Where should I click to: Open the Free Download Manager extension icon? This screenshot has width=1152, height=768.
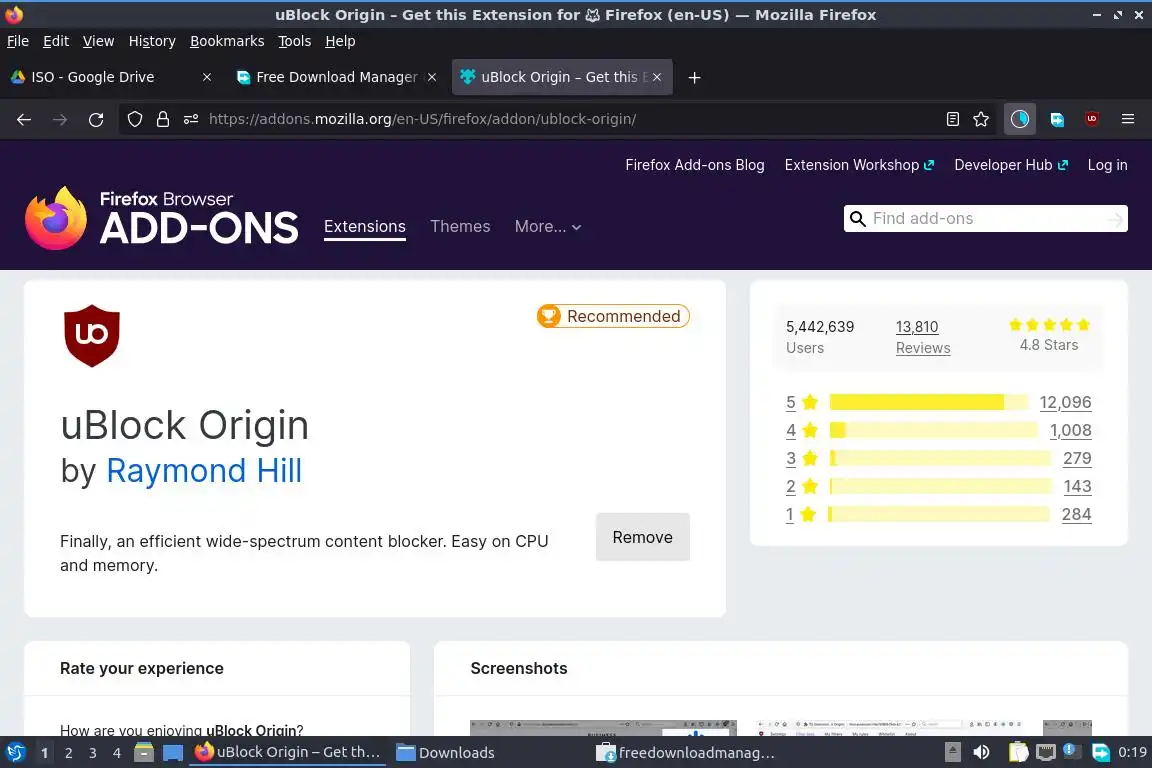[1057, 119]
